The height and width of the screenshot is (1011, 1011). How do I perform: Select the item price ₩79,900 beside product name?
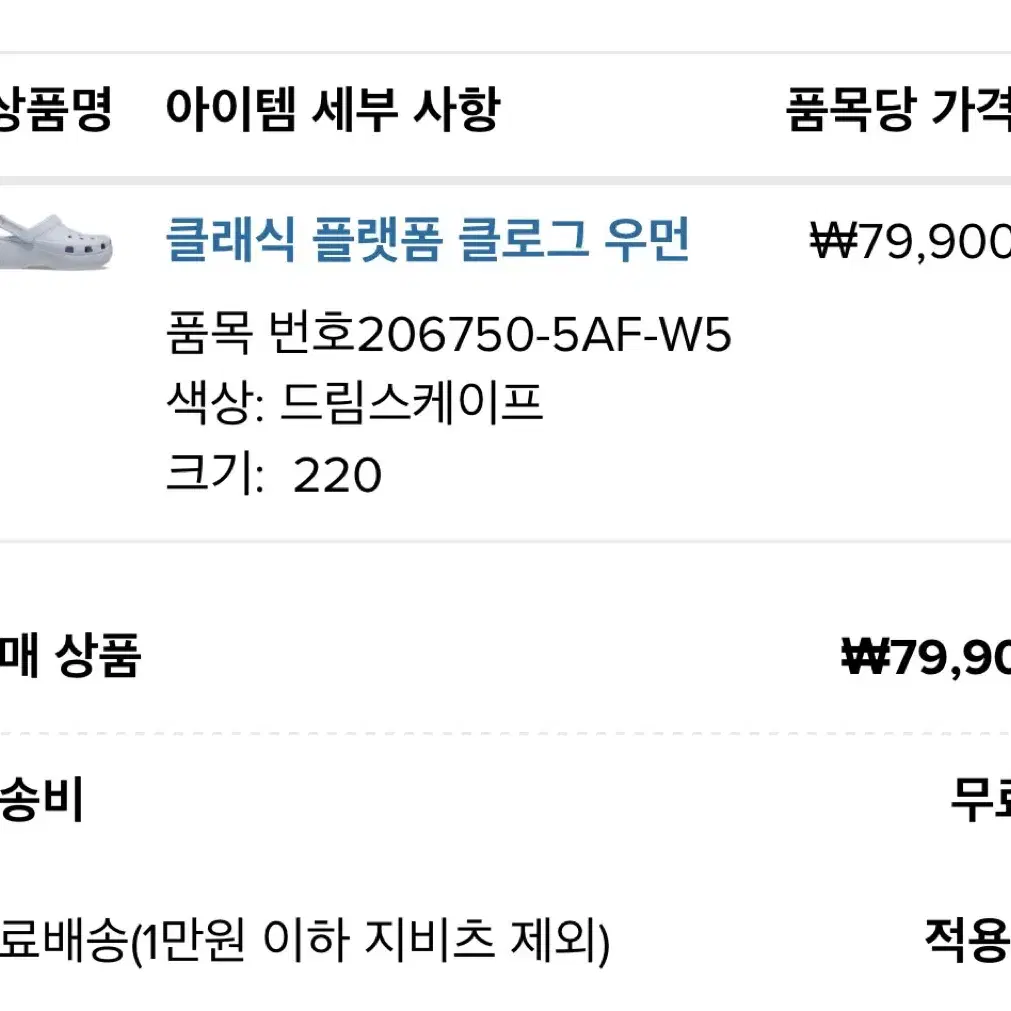[910, 240]
